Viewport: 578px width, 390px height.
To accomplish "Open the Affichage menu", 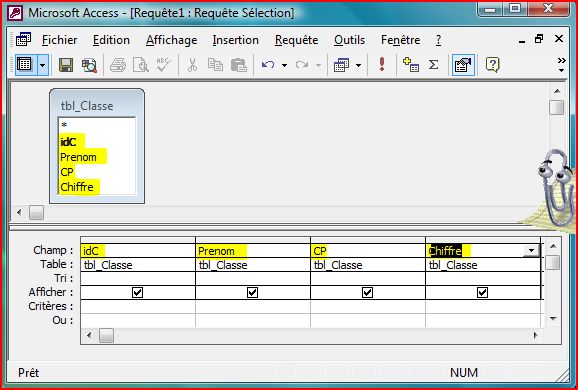I will [x=171, y=40].
